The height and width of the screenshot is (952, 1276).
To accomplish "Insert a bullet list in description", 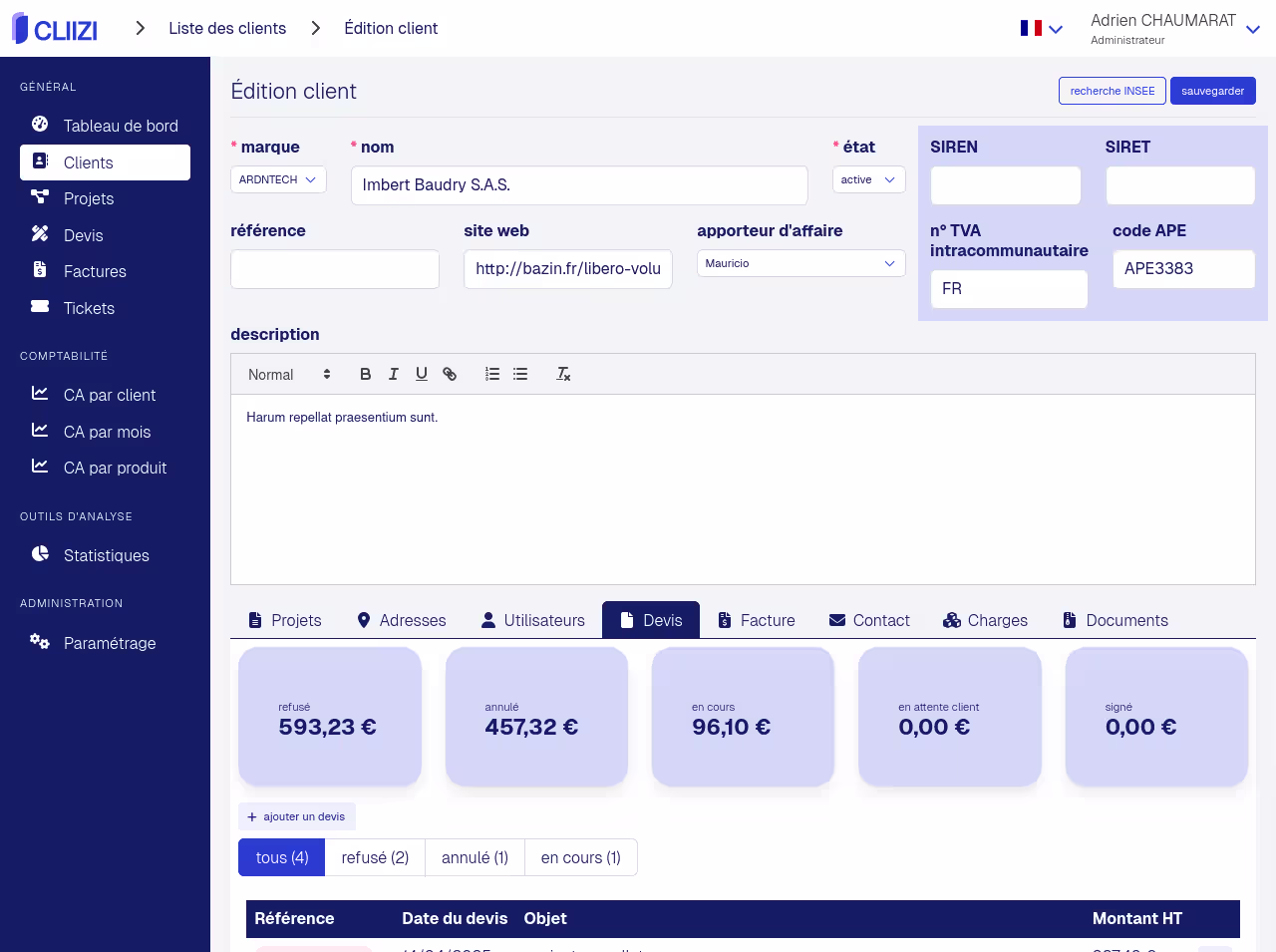I will pyautogui.click(x=520, y=374).
